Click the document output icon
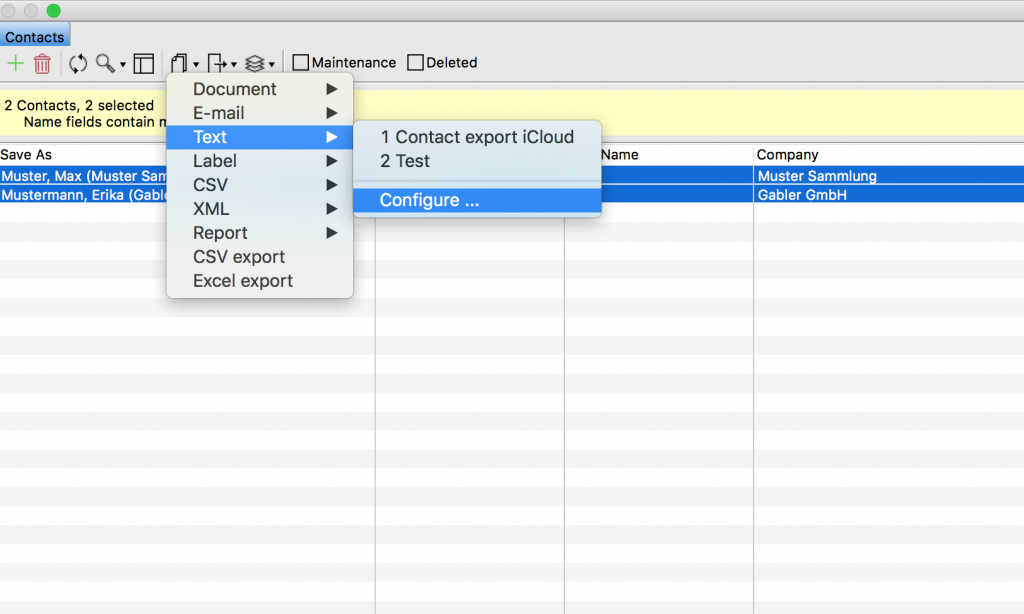 pos(179,63)
